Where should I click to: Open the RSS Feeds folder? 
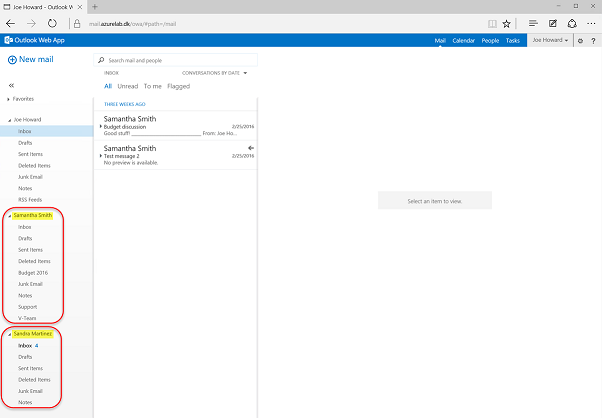click(x=30, y=200)
